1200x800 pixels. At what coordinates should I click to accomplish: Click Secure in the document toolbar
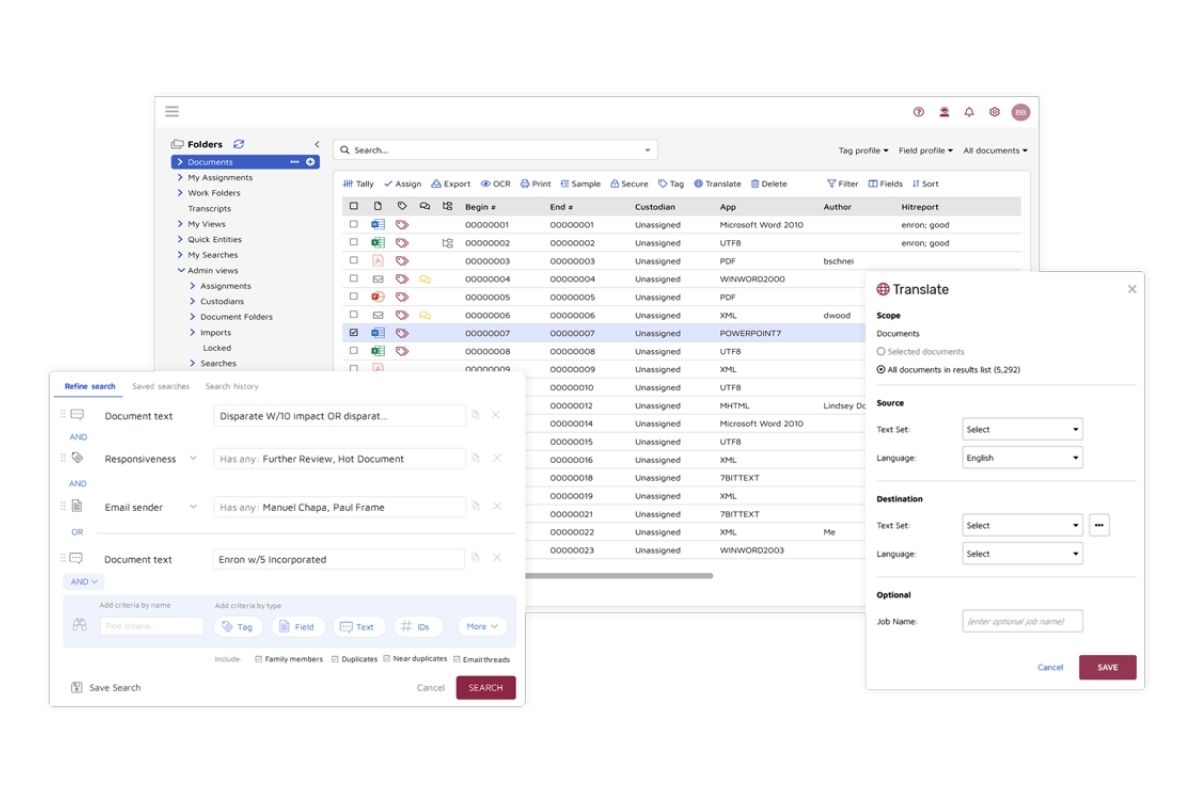(629, 184)
